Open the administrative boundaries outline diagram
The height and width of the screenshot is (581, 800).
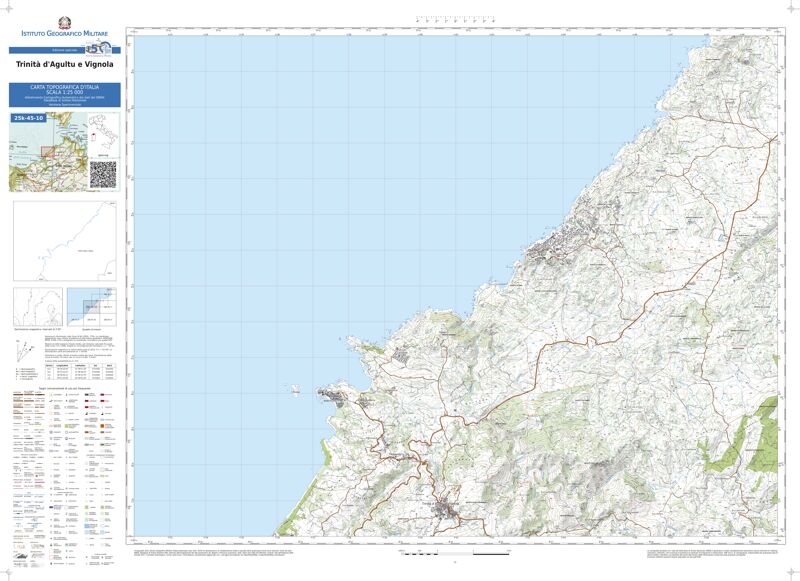[x=65, y=241]
